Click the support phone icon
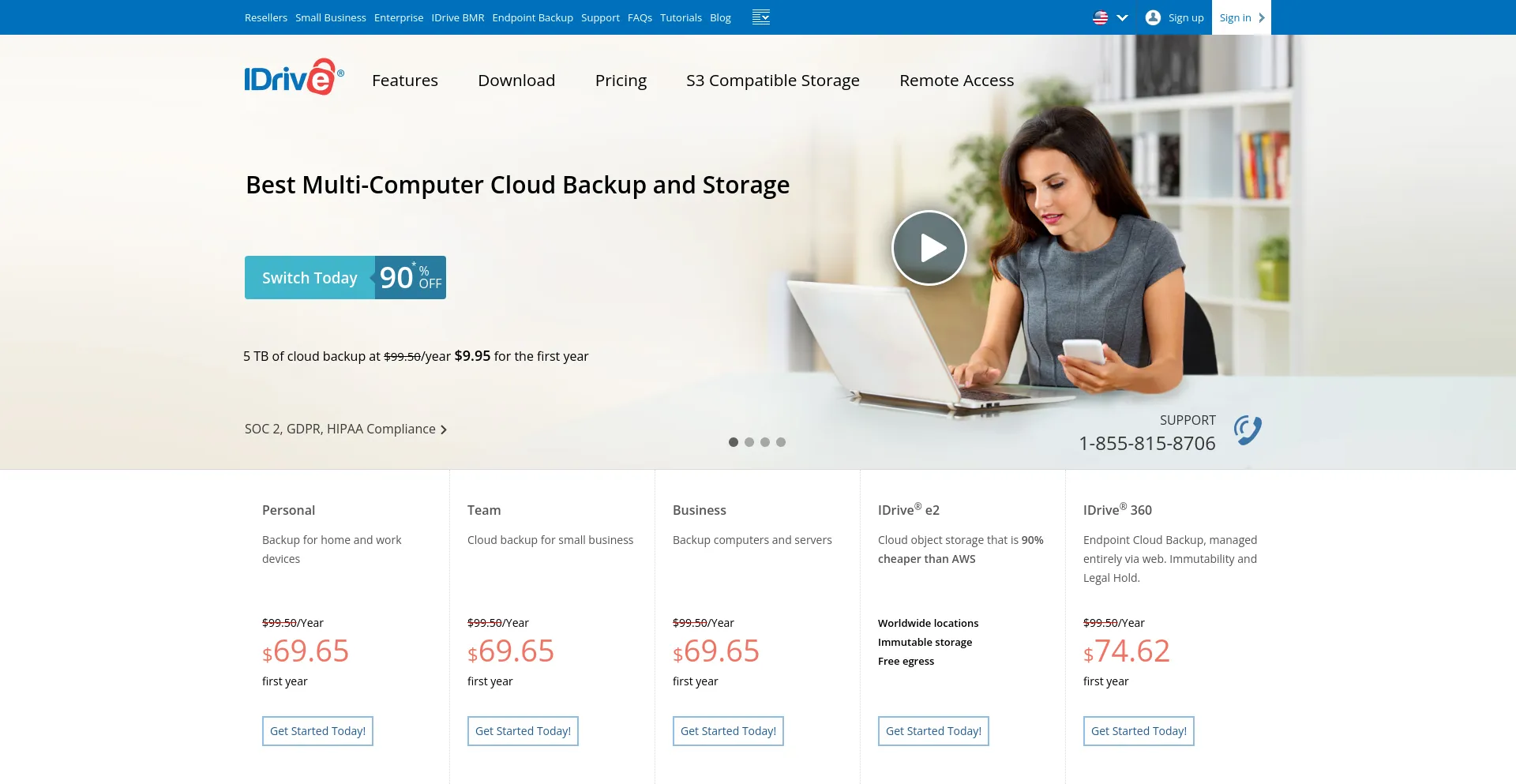The height and width of the screenshot is (784, 1516). (1248, 430)
